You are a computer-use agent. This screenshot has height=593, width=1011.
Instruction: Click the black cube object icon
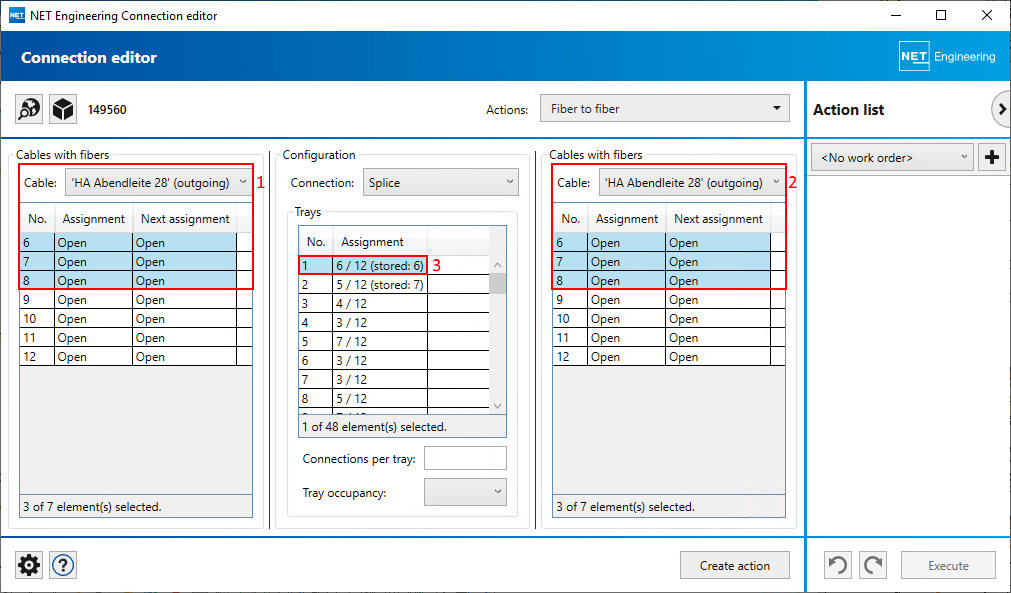point(63,109)
